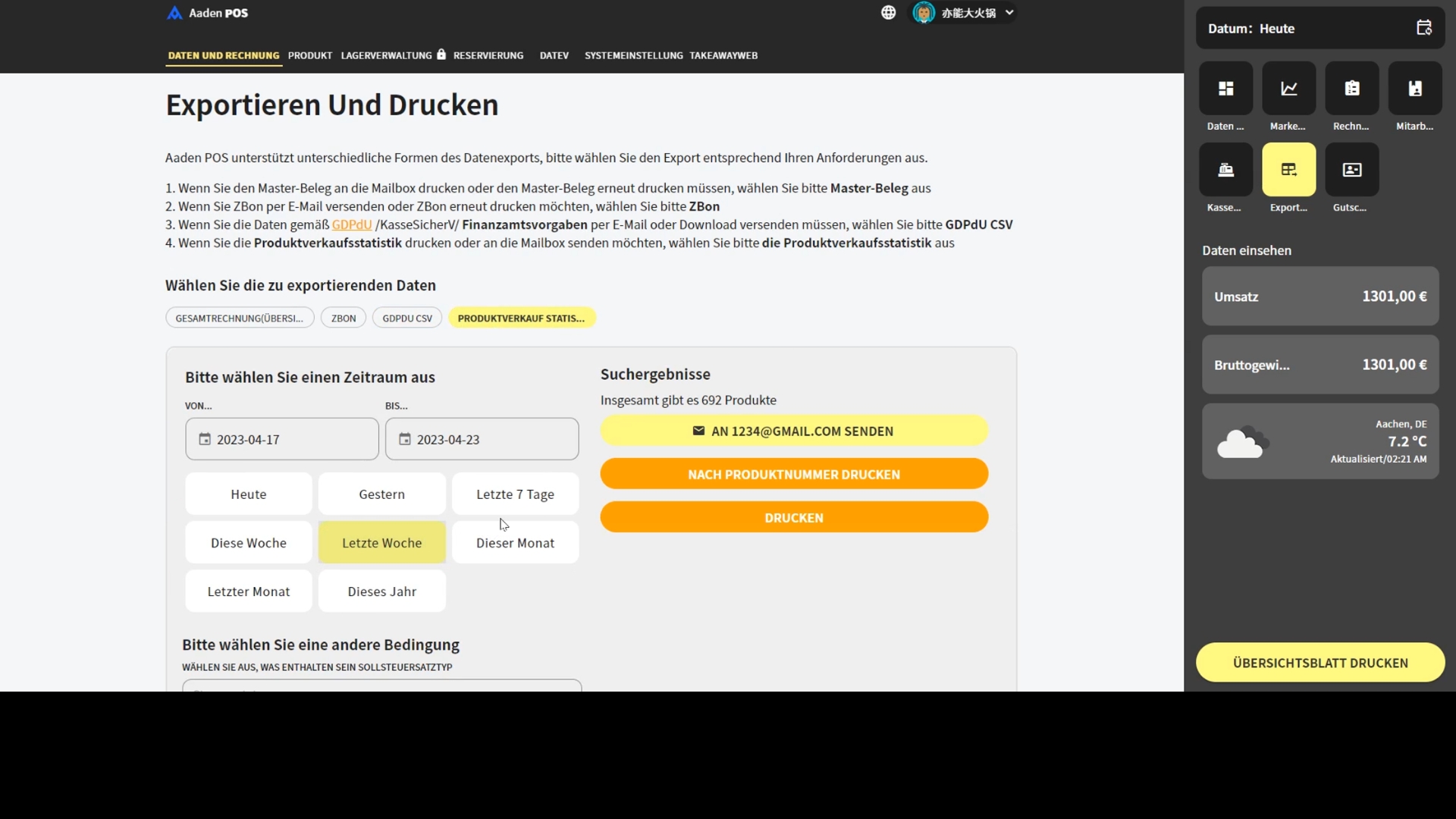Open the Gutschein card icon tile
The width and height of the screenshot is (1456, 819).
[1351, 170]
